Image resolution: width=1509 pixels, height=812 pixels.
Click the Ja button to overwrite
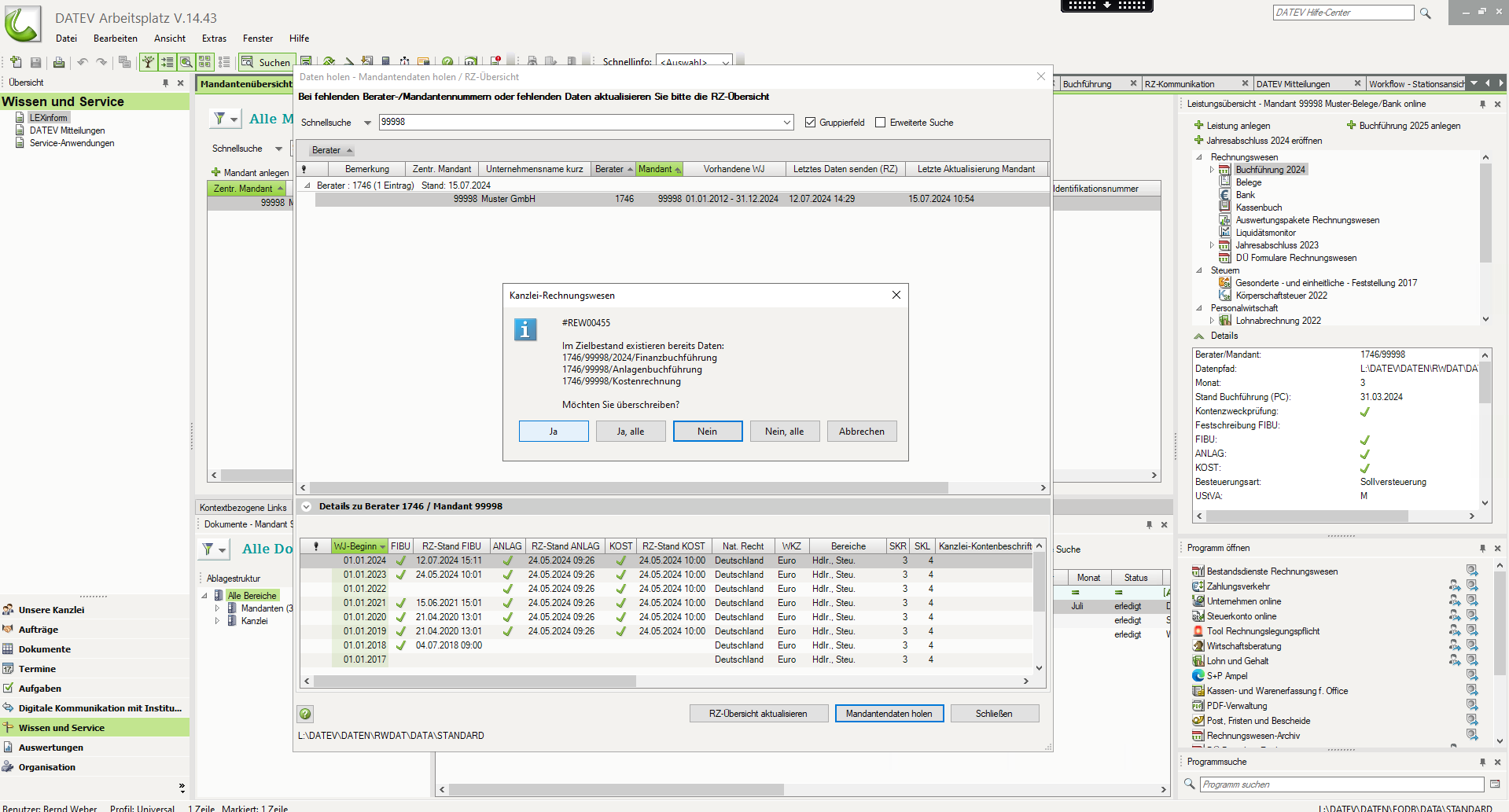coord(554,432)
